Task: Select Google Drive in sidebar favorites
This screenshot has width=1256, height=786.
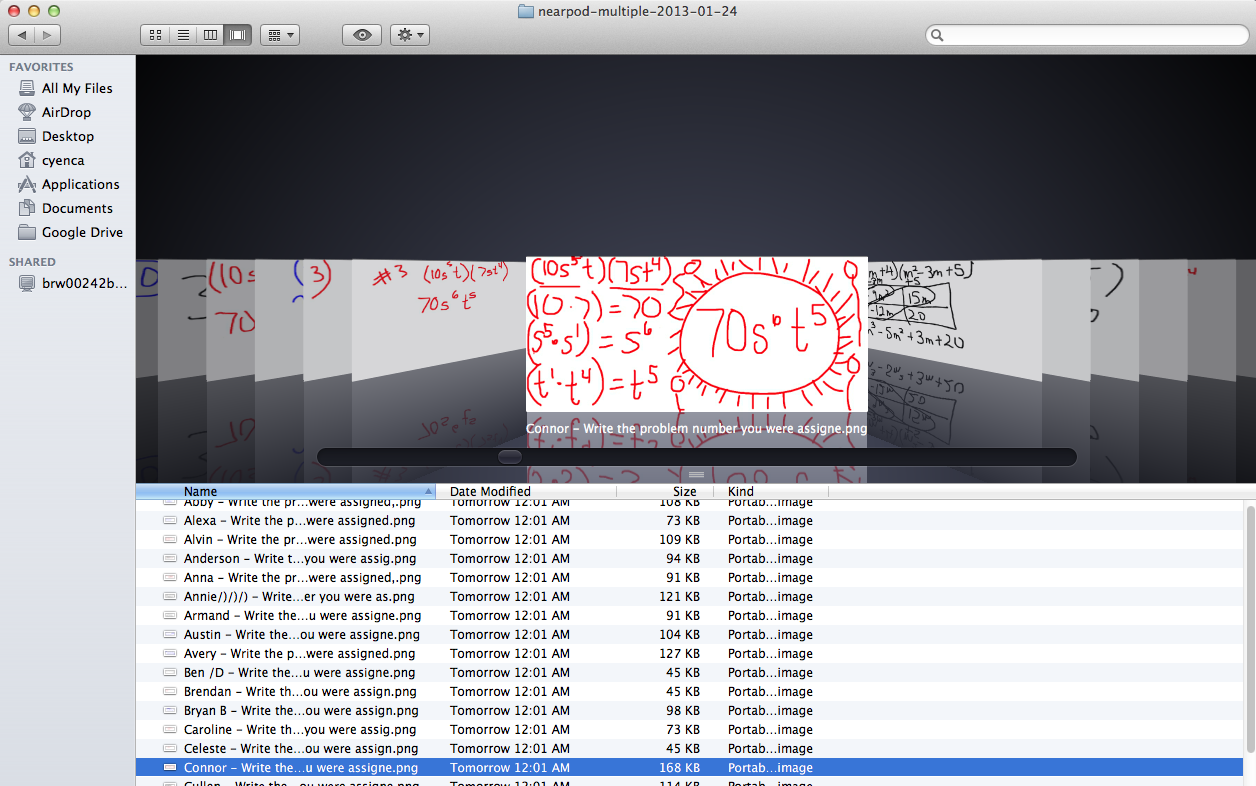Action: coord(82,232)
